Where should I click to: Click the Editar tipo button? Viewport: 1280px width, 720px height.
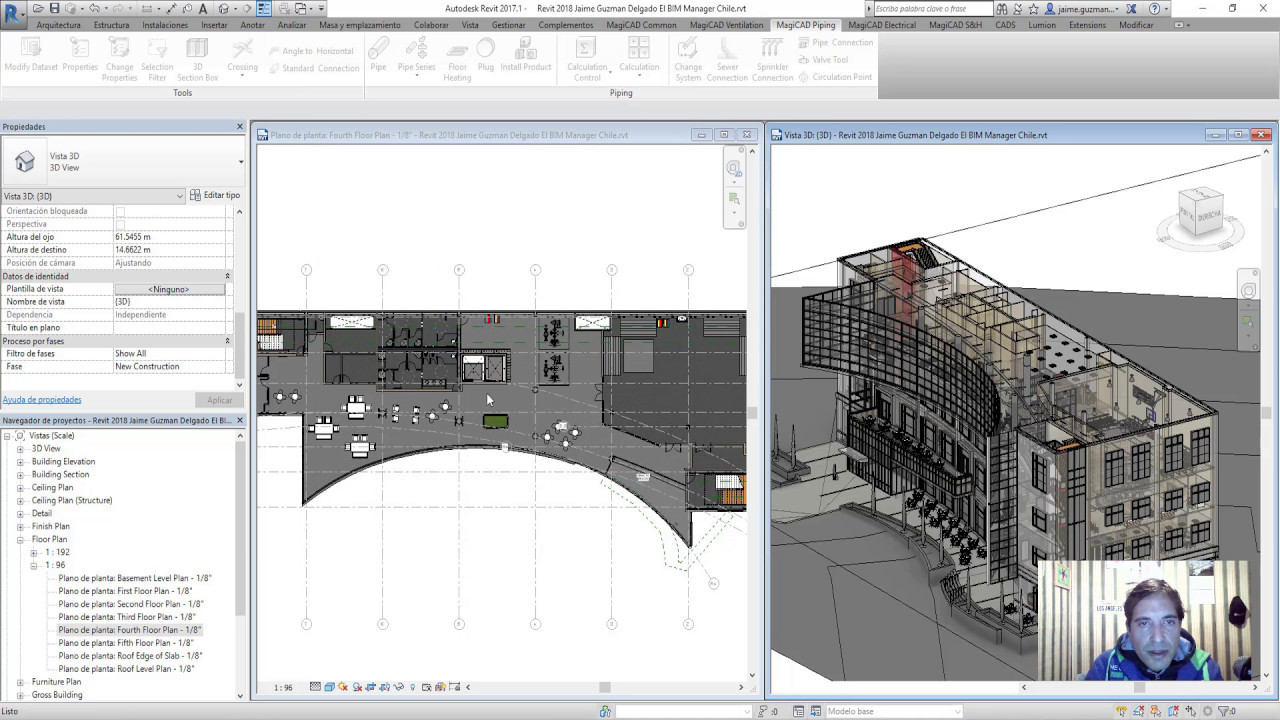click(x=215, y=196)
